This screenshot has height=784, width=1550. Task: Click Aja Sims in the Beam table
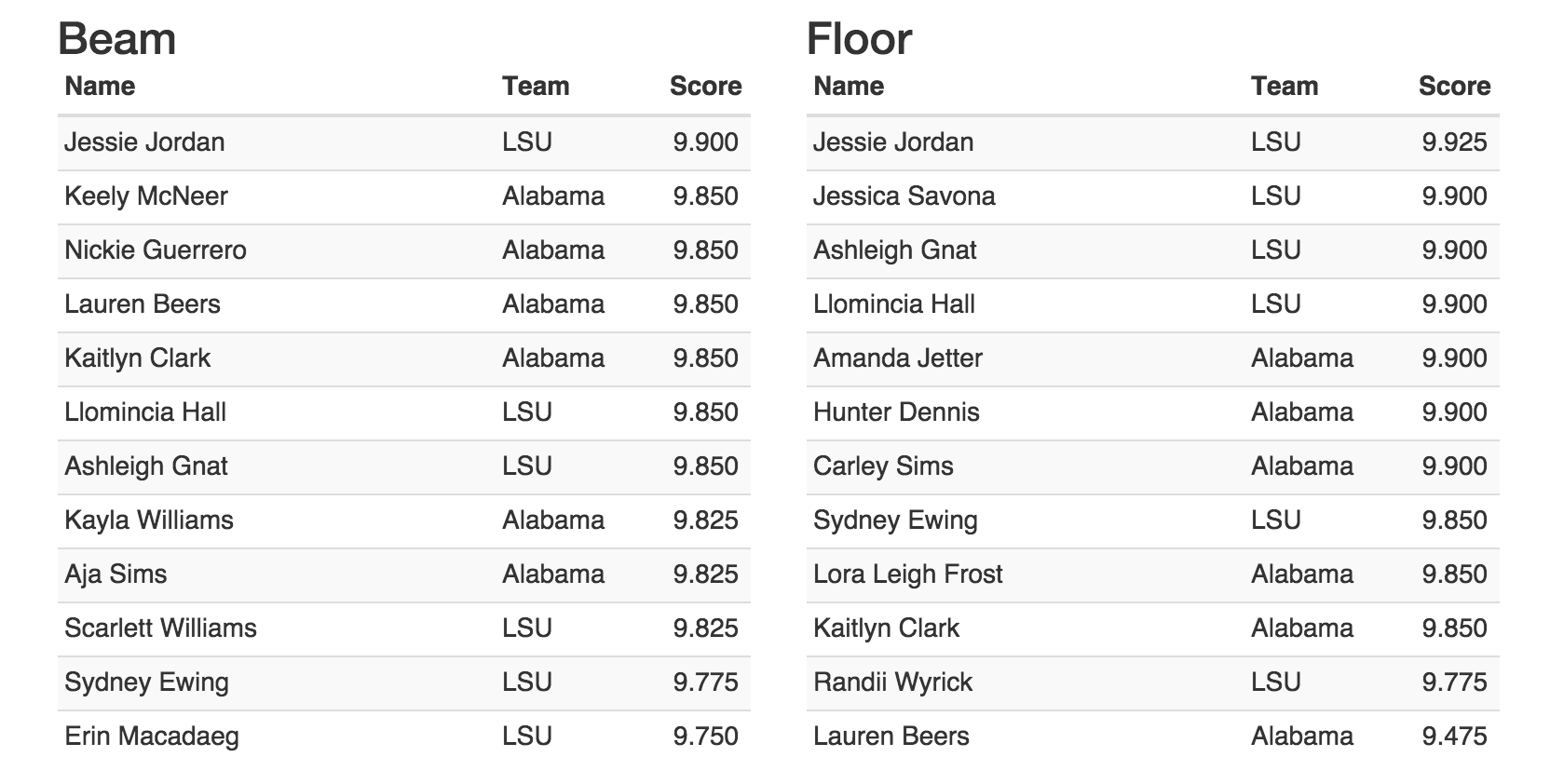pyautogui.click(x=116, y=574)
